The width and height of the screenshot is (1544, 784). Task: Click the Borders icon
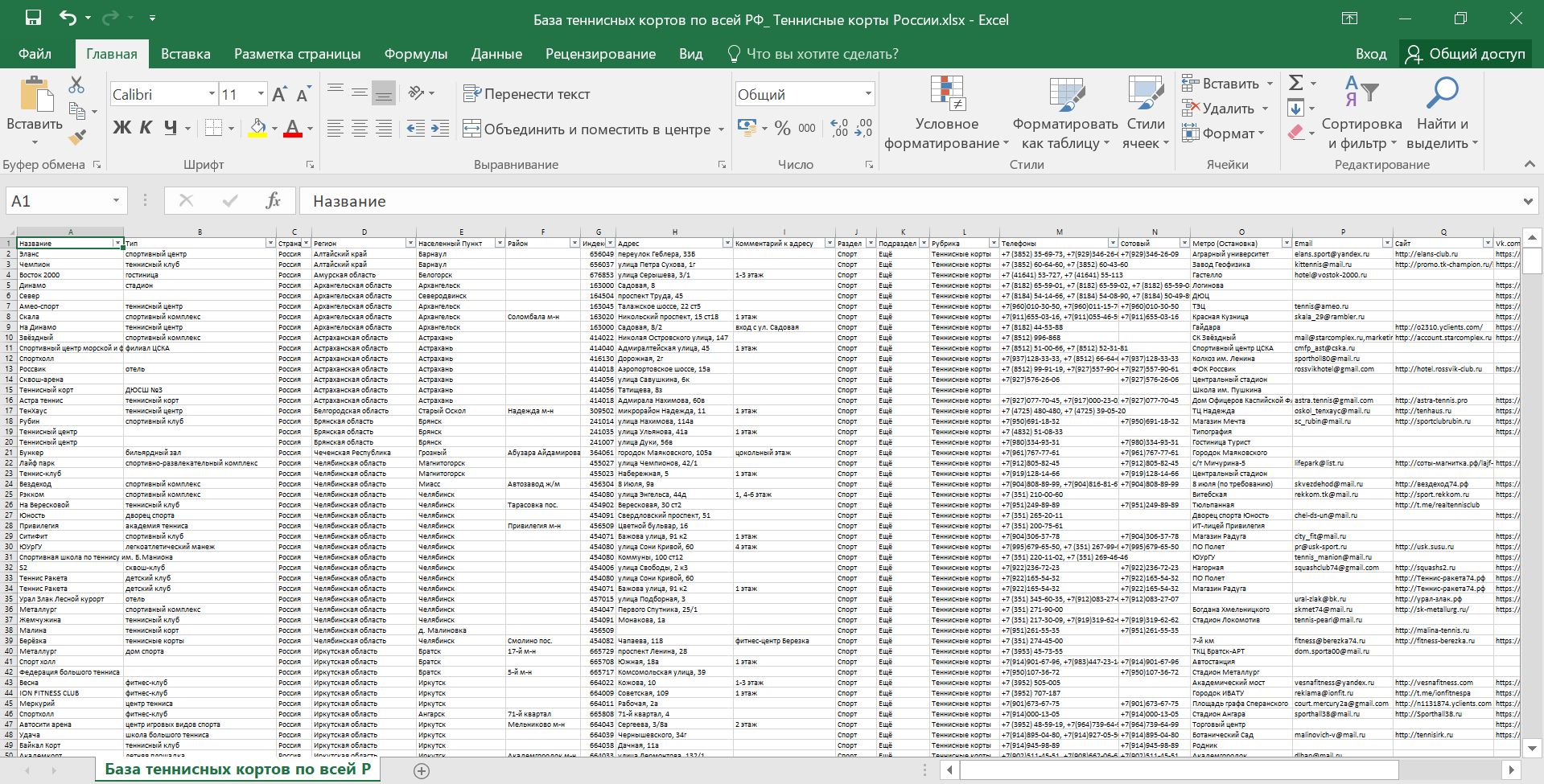click(x=213, y=128)
